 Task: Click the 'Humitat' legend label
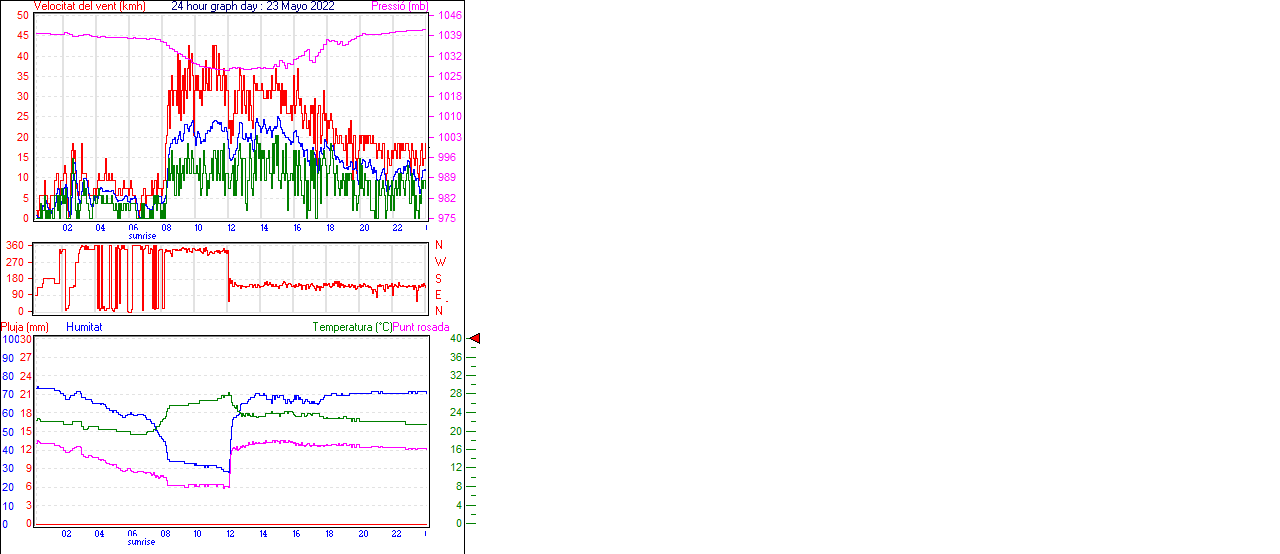(x=84, y=327)
